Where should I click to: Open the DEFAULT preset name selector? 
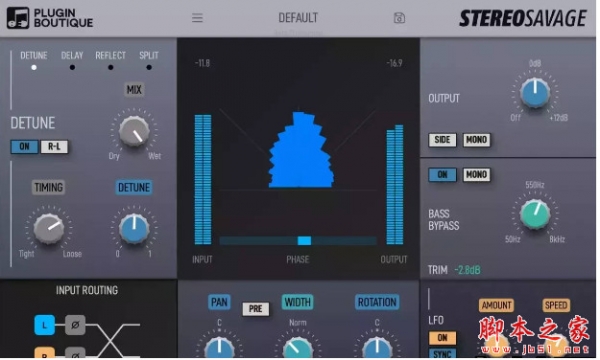click(x=298, y=18)
